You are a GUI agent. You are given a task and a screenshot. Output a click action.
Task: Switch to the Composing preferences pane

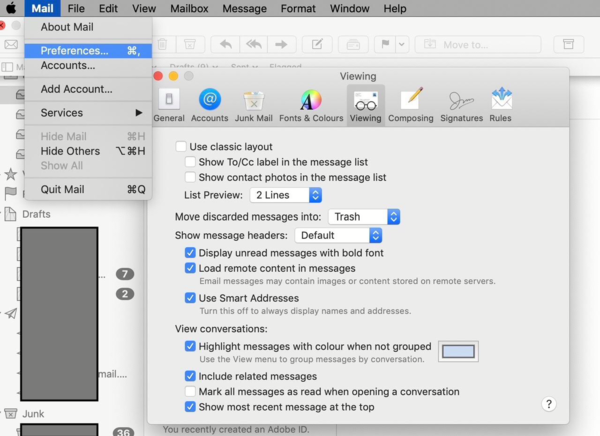[x=410, y=104]
